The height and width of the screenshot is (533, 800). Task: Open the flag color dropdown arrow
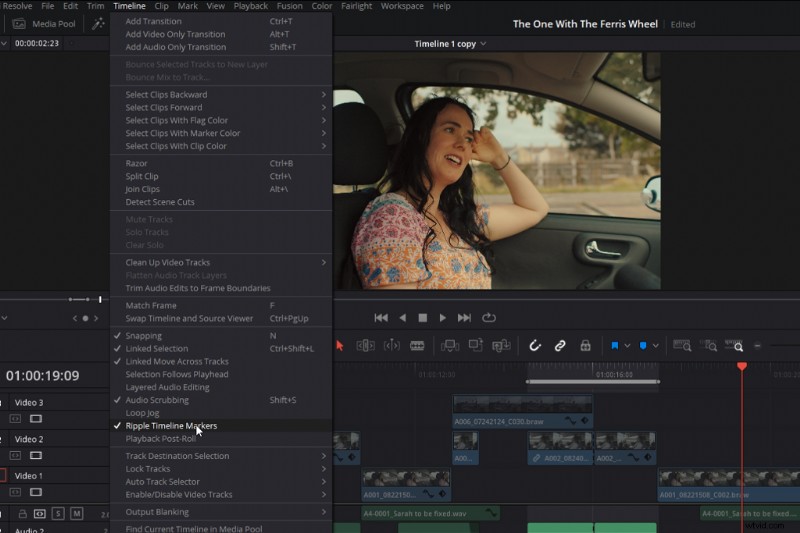click(628, 346)
